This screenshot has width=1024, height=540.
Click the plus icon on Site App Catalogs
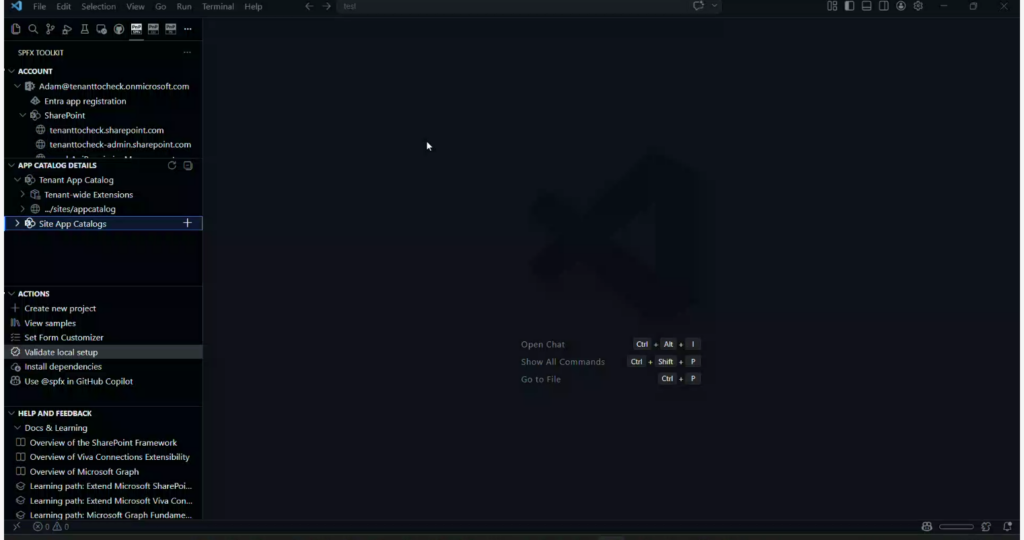pos(187,223)
